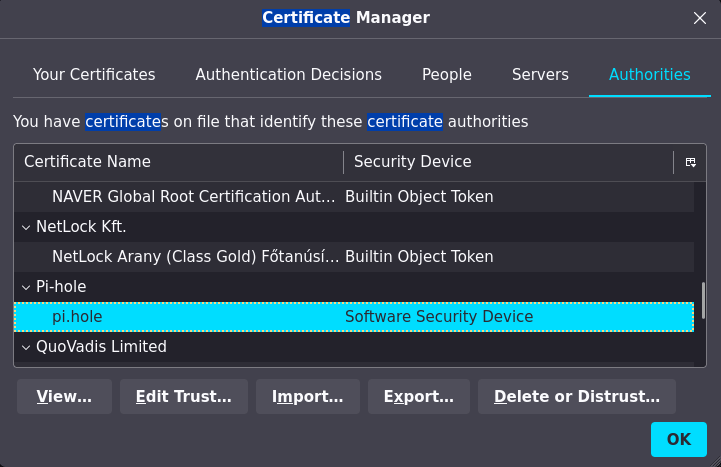The width and height of the screenshot is (721, 467).
Task: Click the View... button
Action: click(x=64, y=396)
